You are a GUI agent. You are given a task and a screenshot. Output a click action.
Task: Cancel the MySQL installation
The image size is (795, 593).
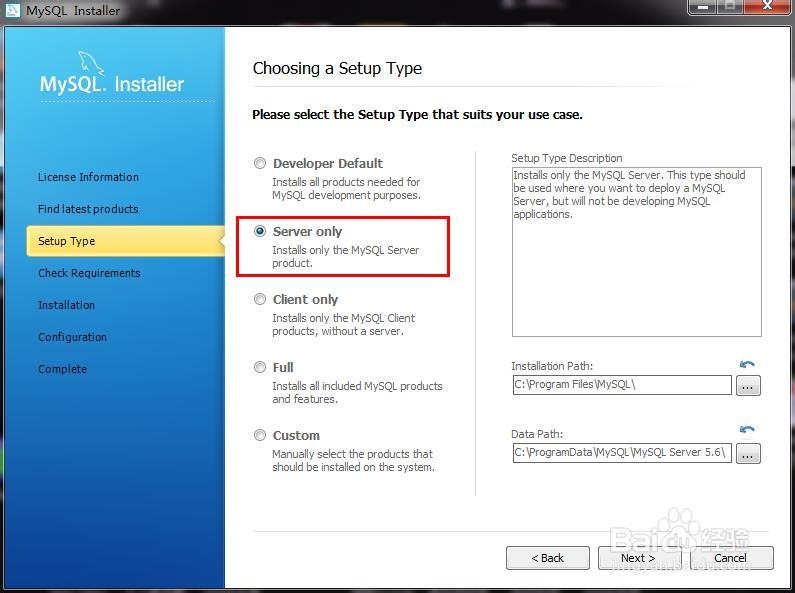pyautogui.click(x=731, y=558)
